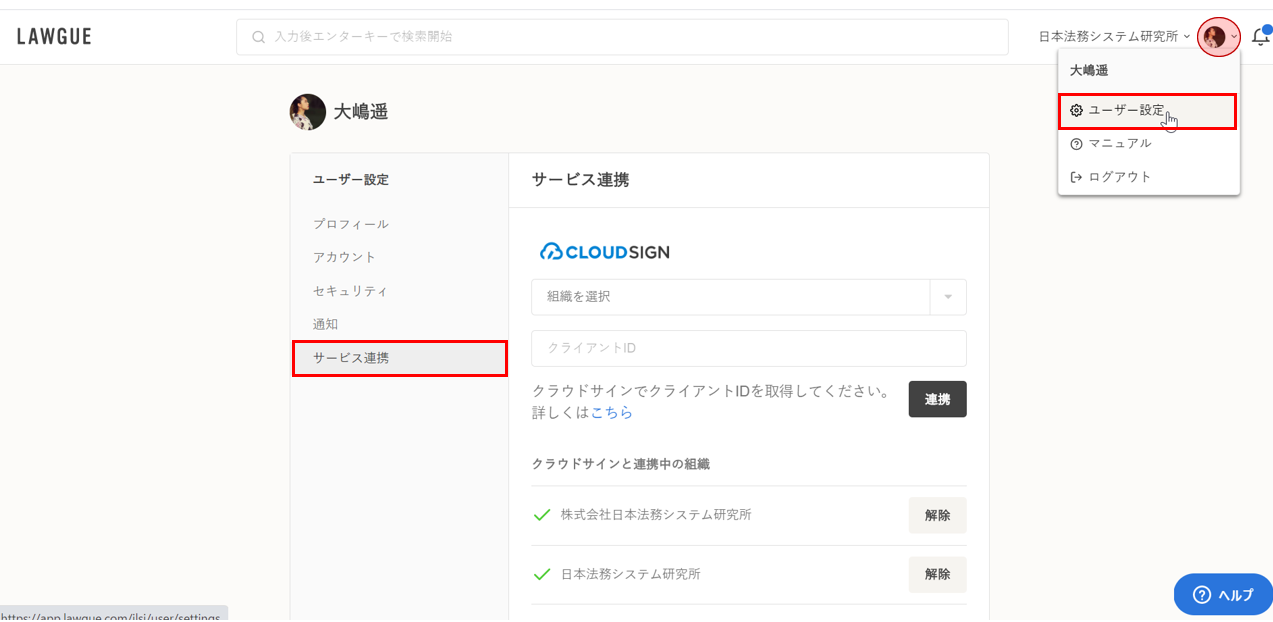Image resolution: width=1273 pixels, height=622 pixels.
Task: Select ユーザー設定 from the user menu
Action: coord(1126,111)
